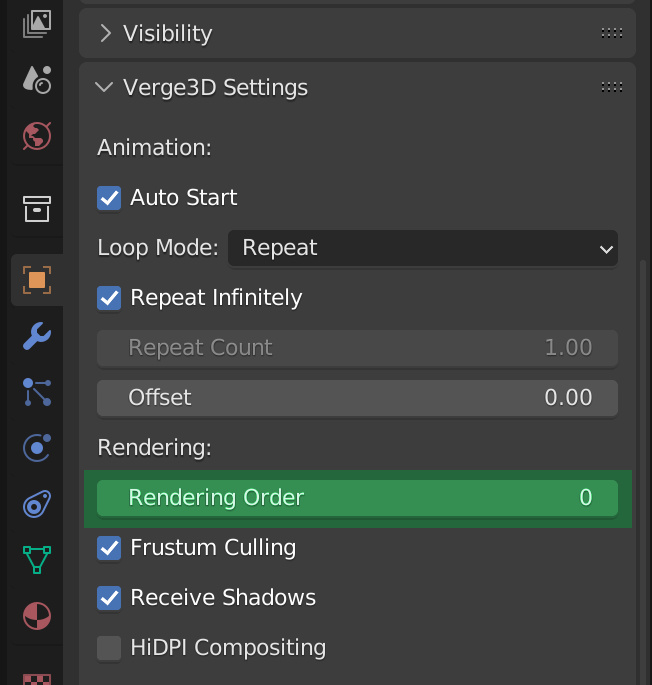Screen dimensions: 652x685
Task: Open the green Object Data tab
Action: coord(37,559)
